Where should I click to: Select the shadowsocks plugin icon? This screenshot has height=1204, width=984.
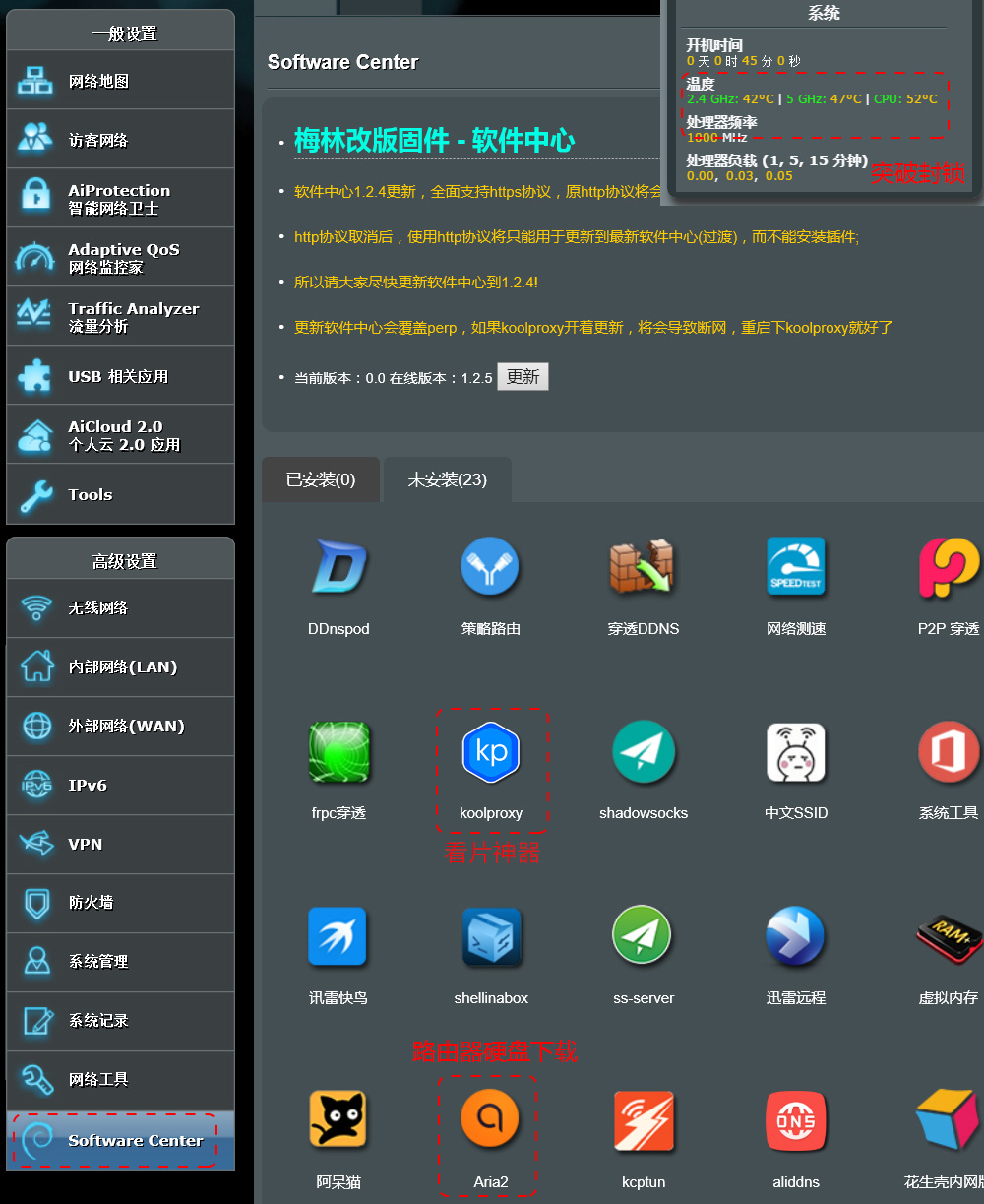[x=643, y=751]
